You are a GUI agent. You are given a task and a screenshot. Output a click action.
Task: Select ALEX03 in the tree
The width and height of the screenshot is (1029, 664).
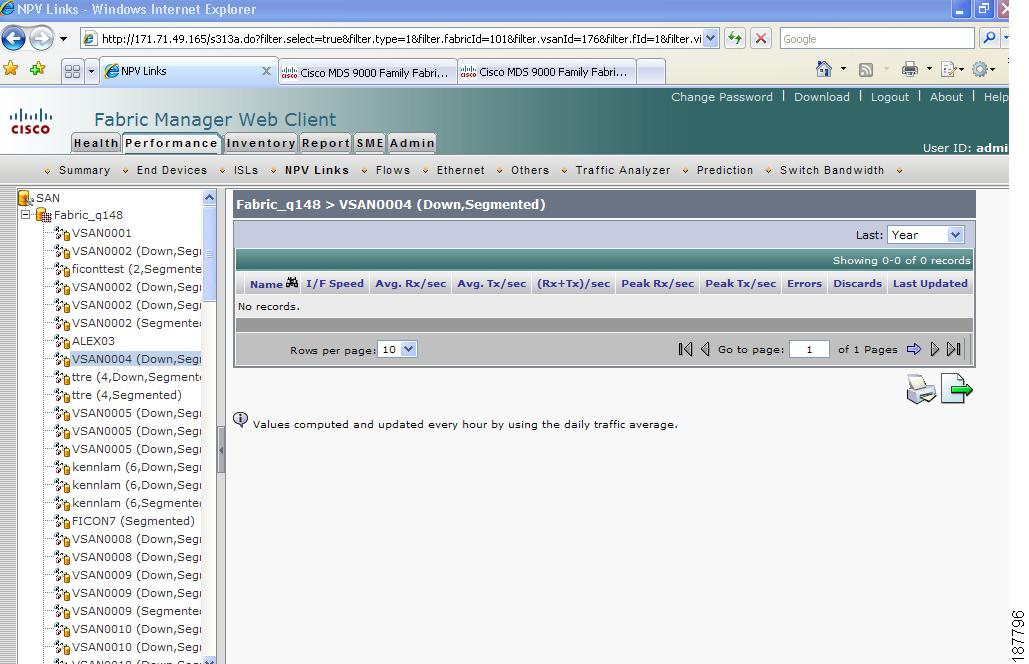(93, 341)
